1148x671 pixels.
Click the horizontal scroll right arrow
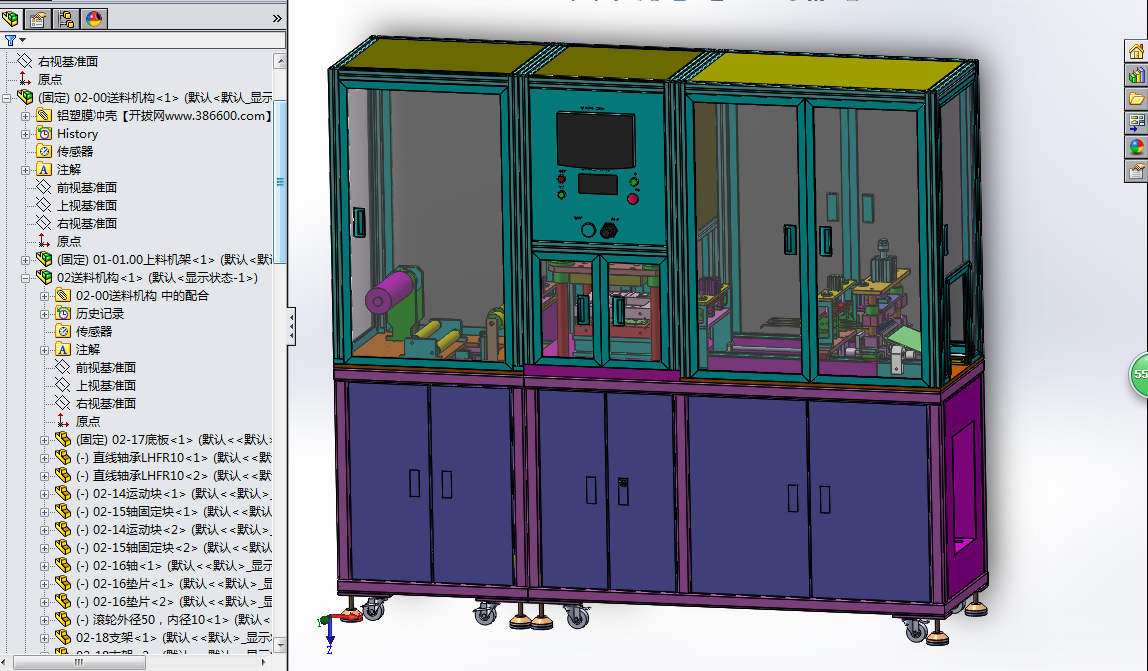coord(264,662)
